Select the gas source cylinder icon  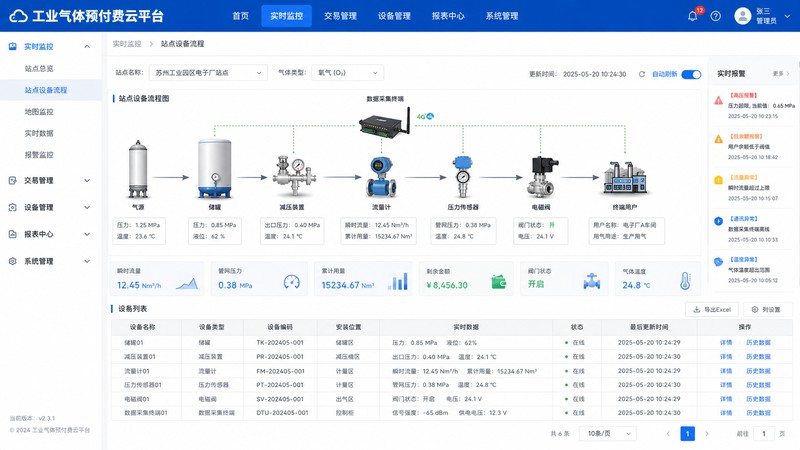pos(138,169)
